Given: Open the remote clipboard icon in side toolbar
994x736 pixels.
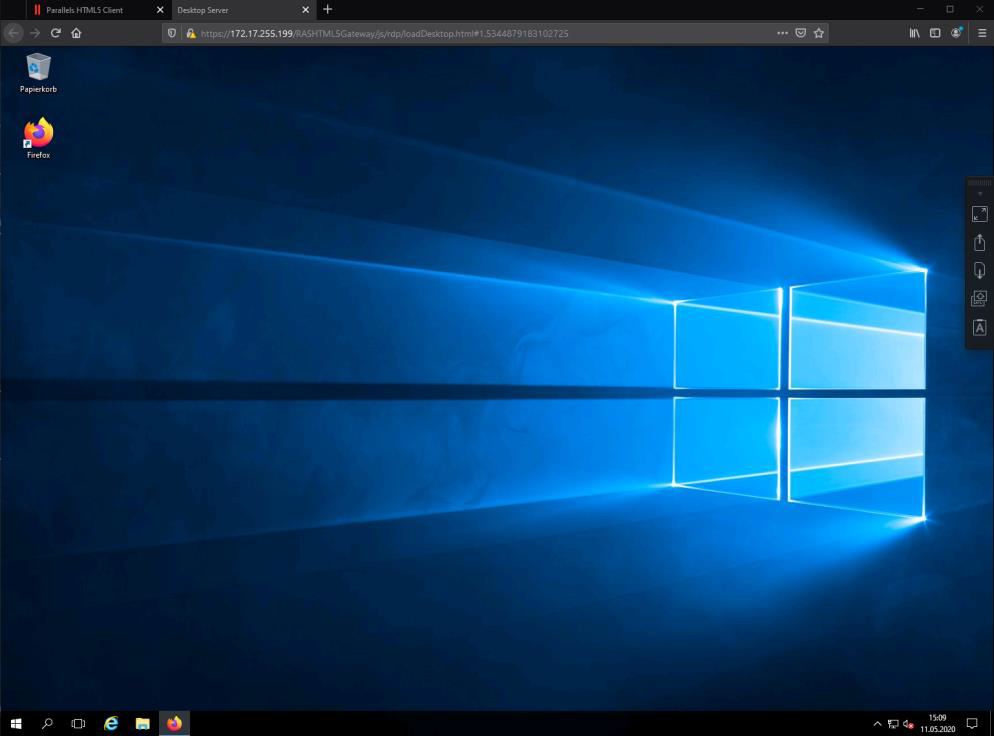Looking at the screenshot, I should [x=979, y=299].
